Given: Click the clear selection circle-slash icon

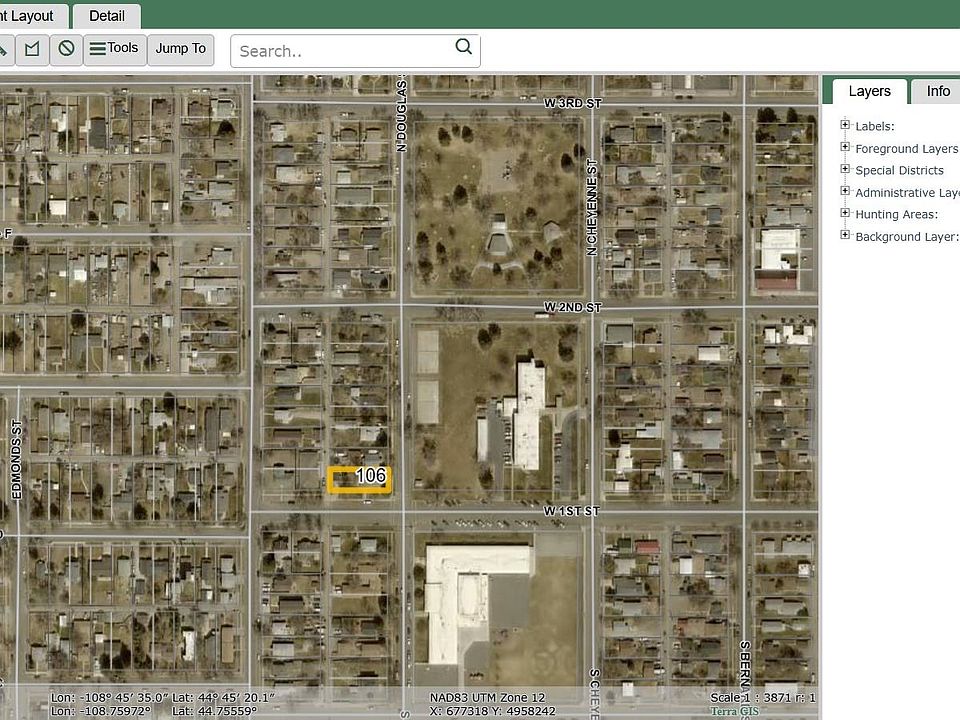Looking at the screenshot, I should (66, 49).
